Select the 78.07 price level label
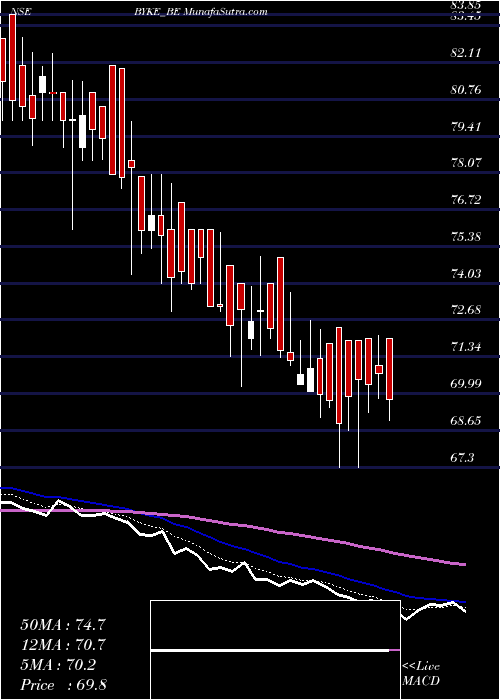 coord(466,163)
